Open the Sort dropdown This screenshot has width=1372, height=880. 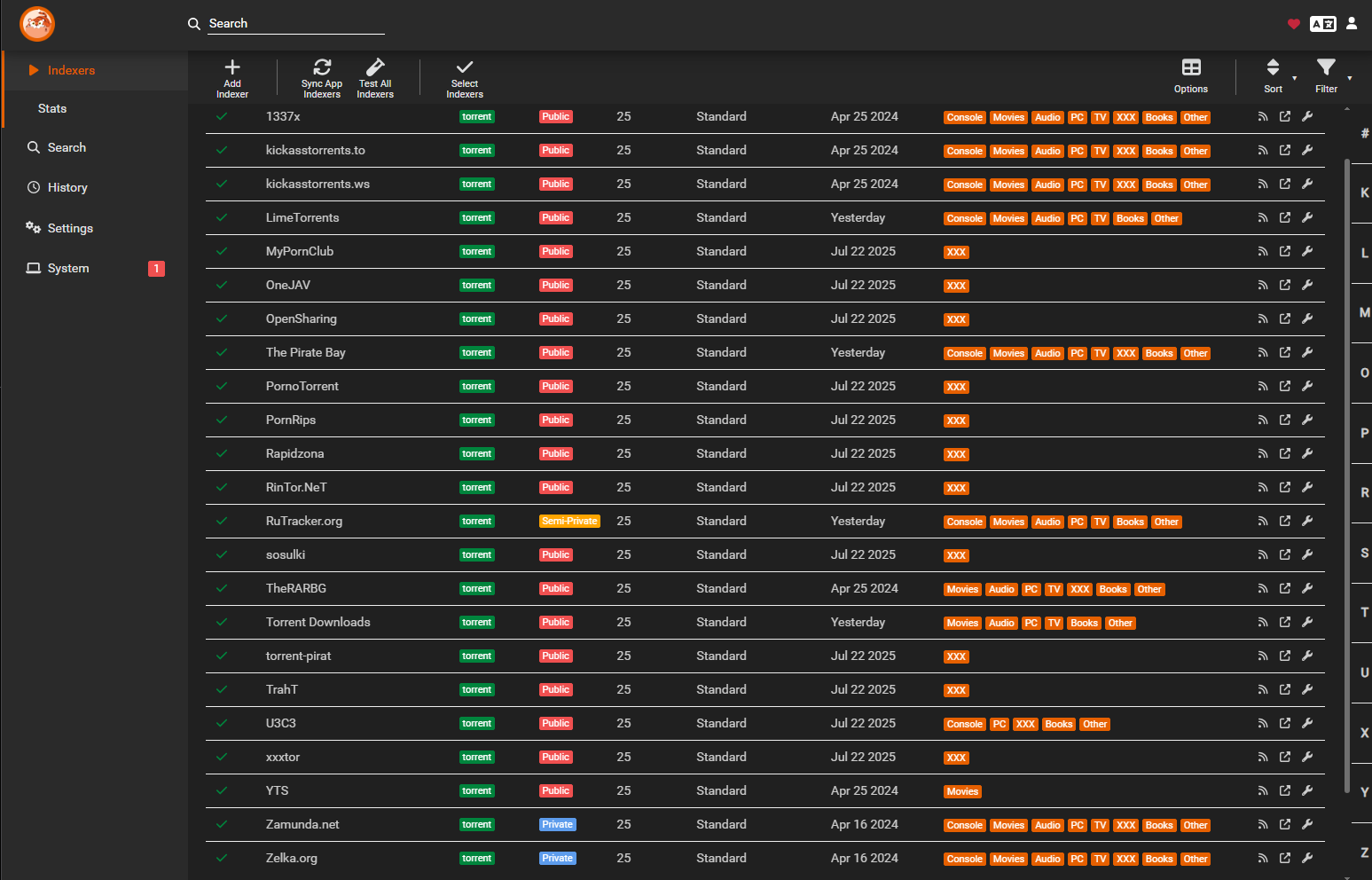pyautogui.click(x=1274, y=76)
